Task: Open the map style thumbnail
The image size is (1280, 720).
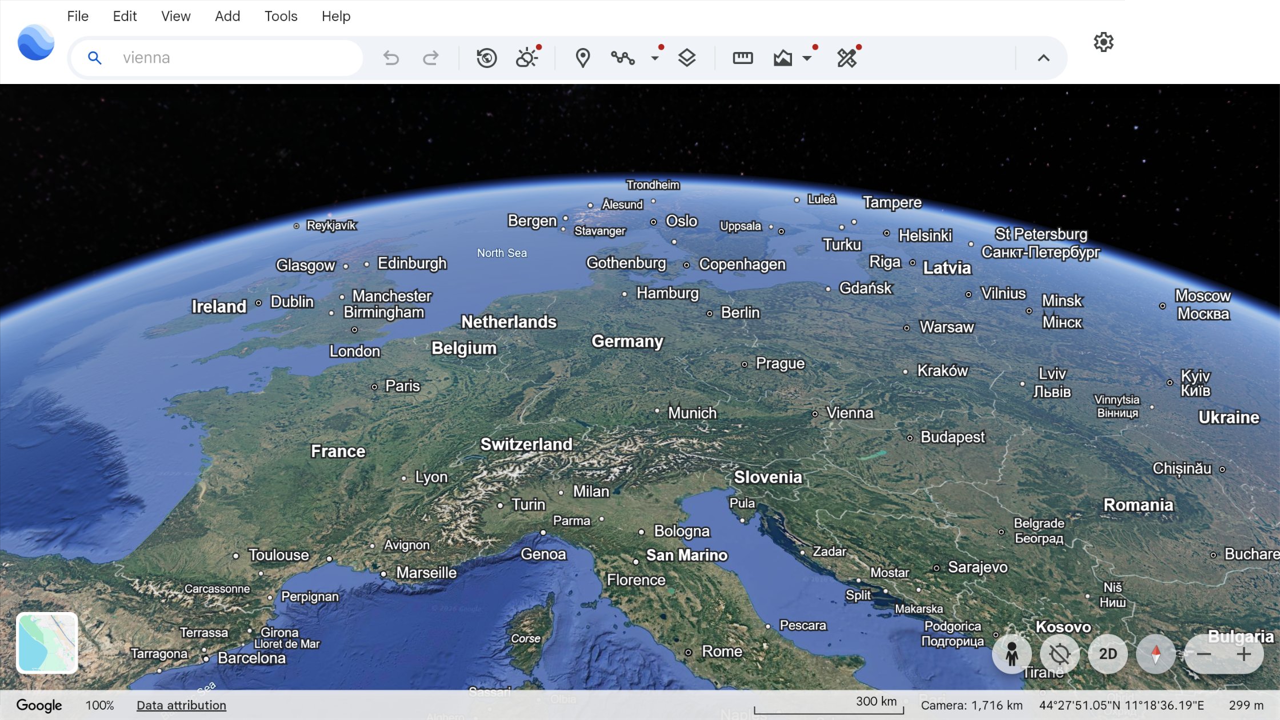Action: [x=47, y=642]
